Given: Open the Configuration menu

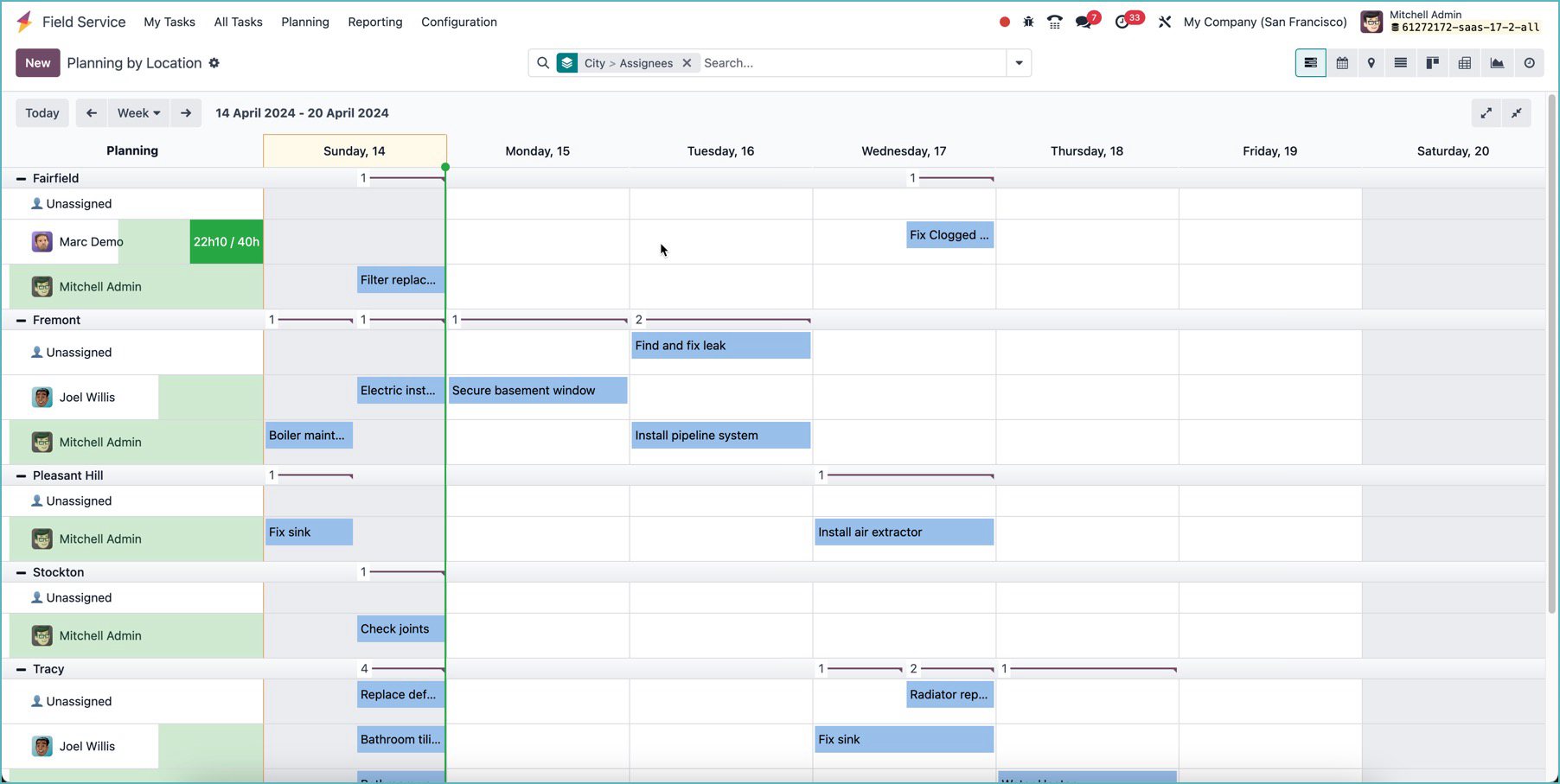Looking at the screenshot, I should (x=458, y=22).
